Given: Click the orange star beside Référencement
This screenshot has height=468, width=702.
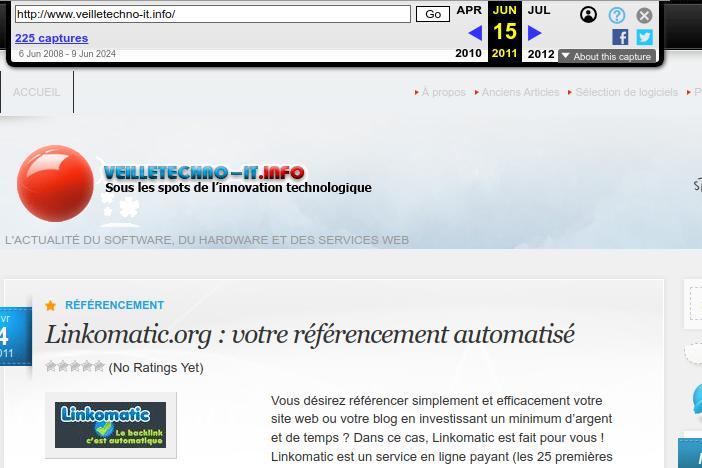Looking at the screenshot, I should [51, 305].
